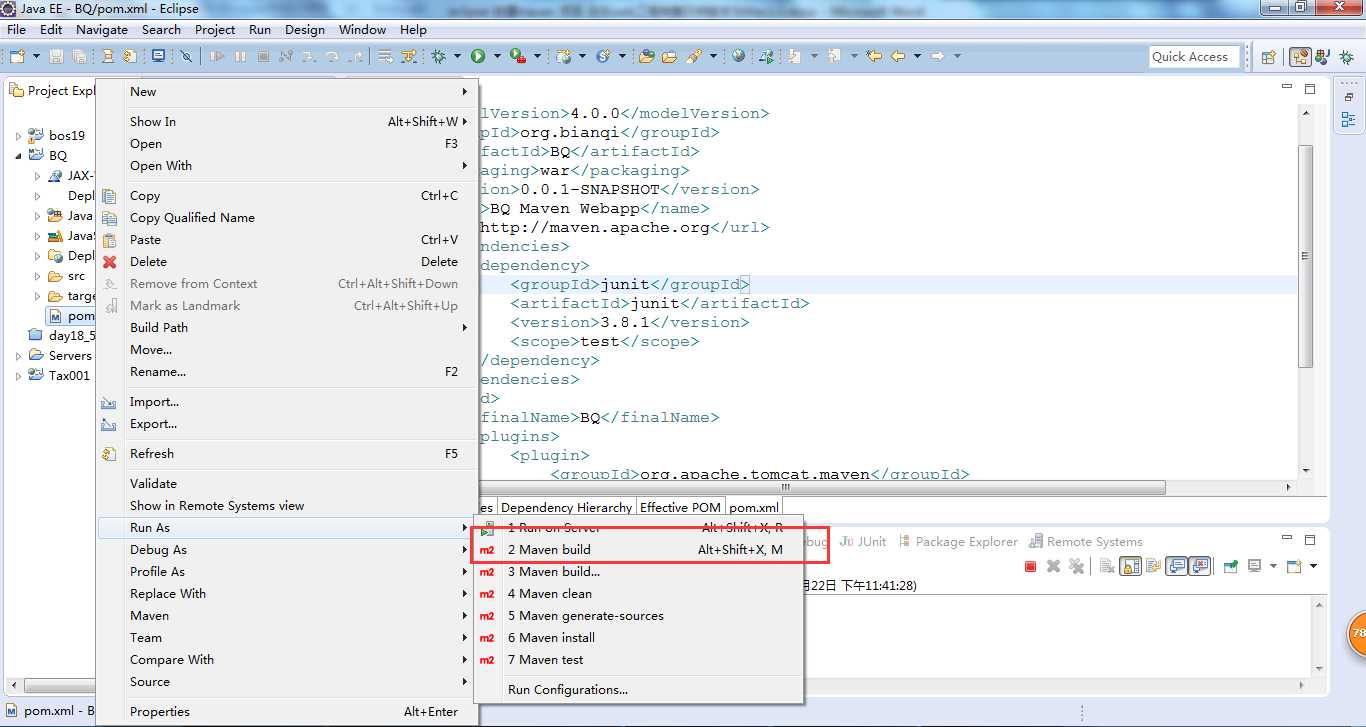Choose Maven install in the submenu

(x=638, y=638)
